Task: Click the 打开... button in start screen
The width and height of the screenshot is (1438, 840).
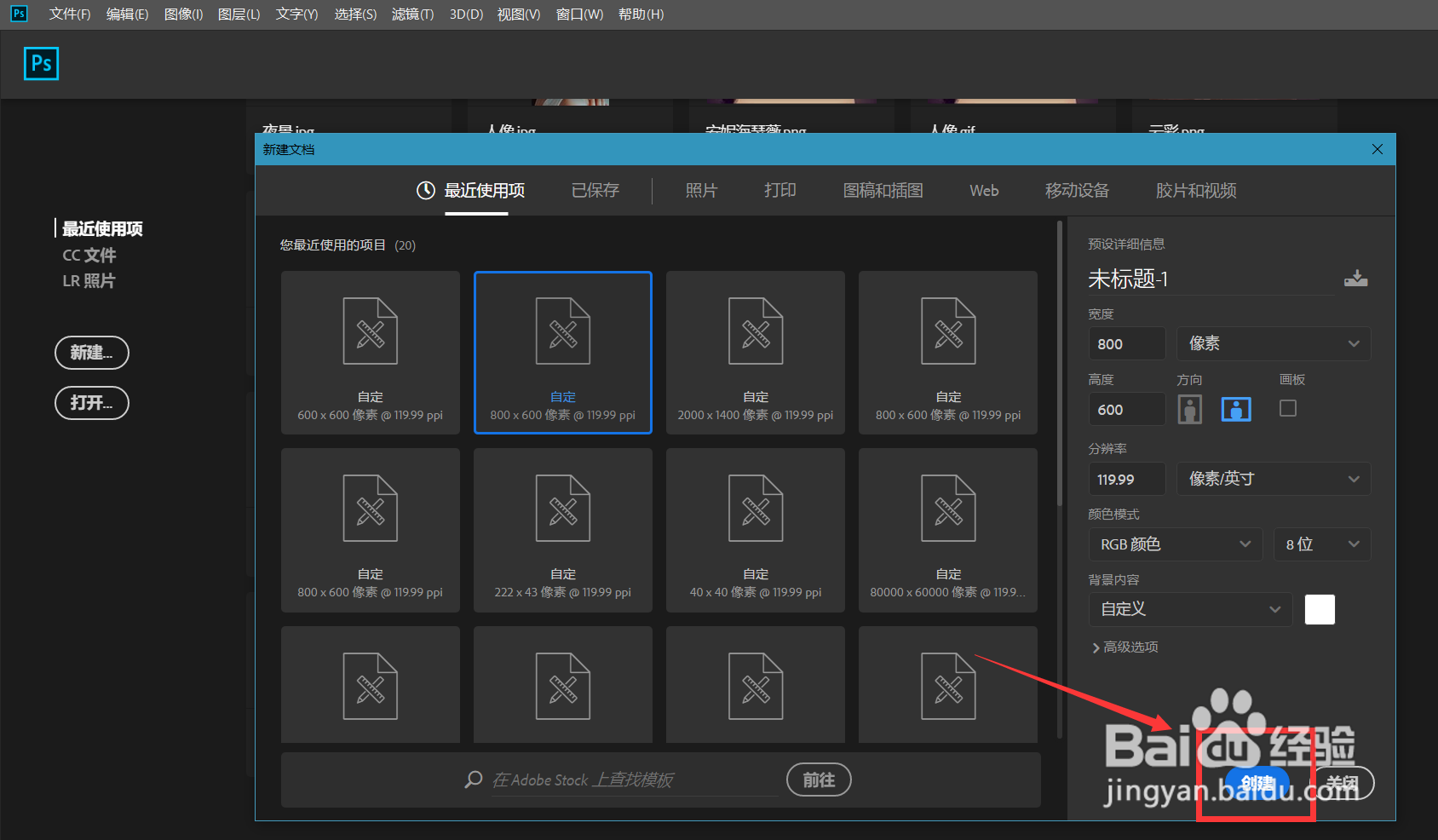Action: pyautogui.click(x=92, y=403)
